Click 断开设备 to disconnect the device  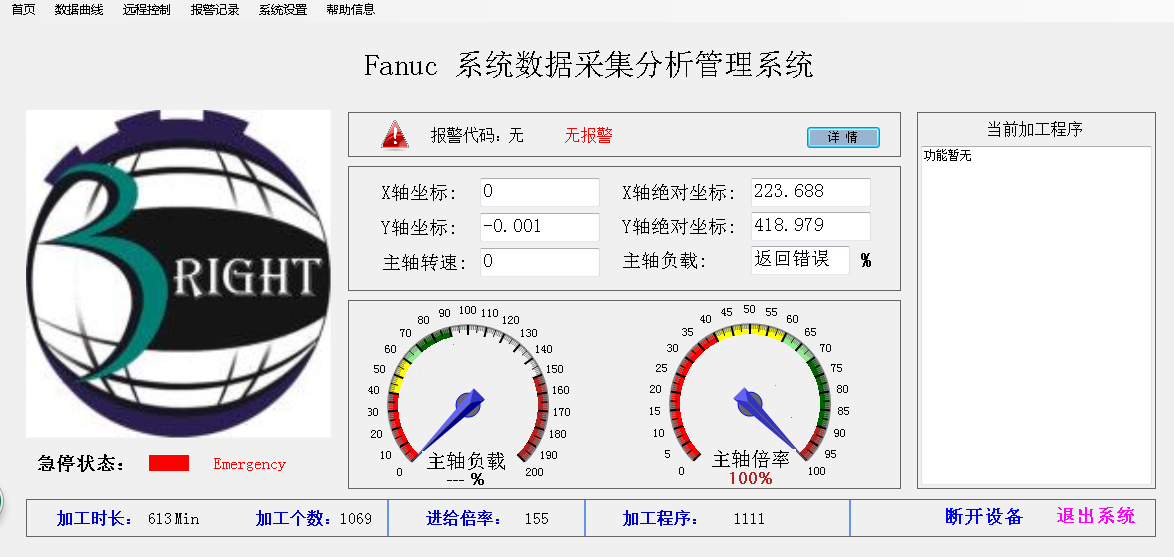click(x=984, y=517)
